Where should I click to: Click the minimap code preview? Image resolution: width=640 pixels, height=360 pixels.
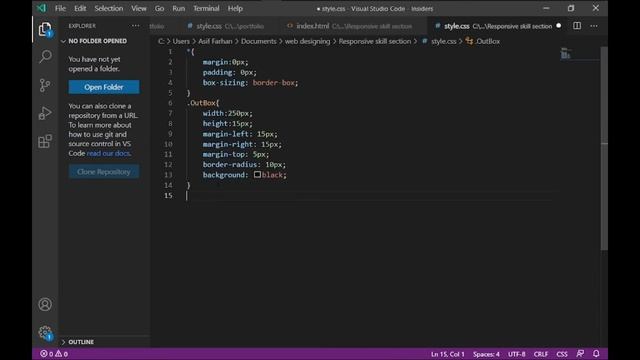[x=565, y=53]
